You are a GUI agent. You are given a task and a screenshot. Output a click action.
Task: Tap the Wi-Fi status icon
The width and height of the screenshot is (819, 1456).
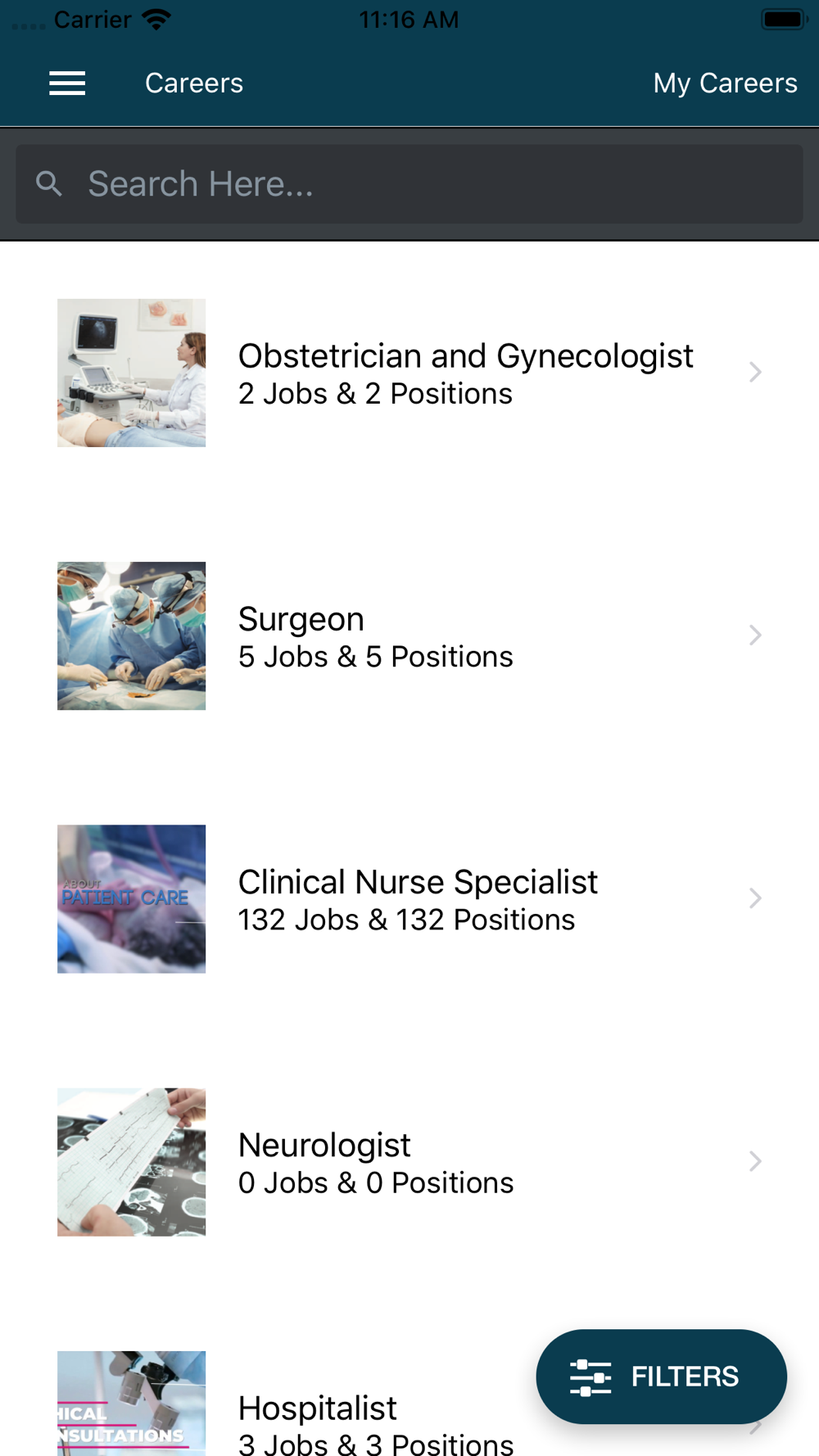click(x=156, y=20)
